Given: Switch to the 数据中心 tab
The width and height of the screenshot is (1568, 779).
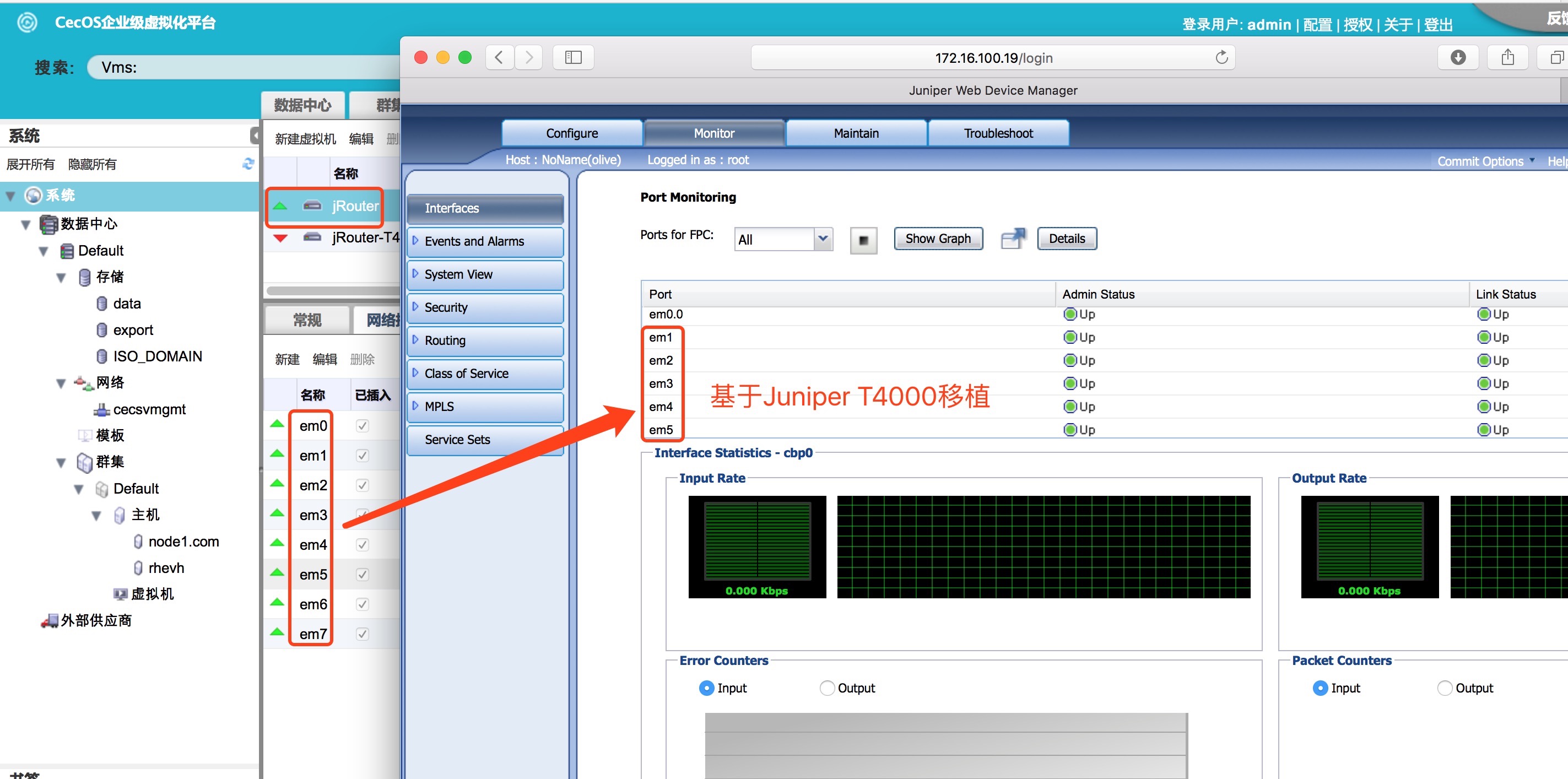Looking at the screenshot, I should [303, 105].
